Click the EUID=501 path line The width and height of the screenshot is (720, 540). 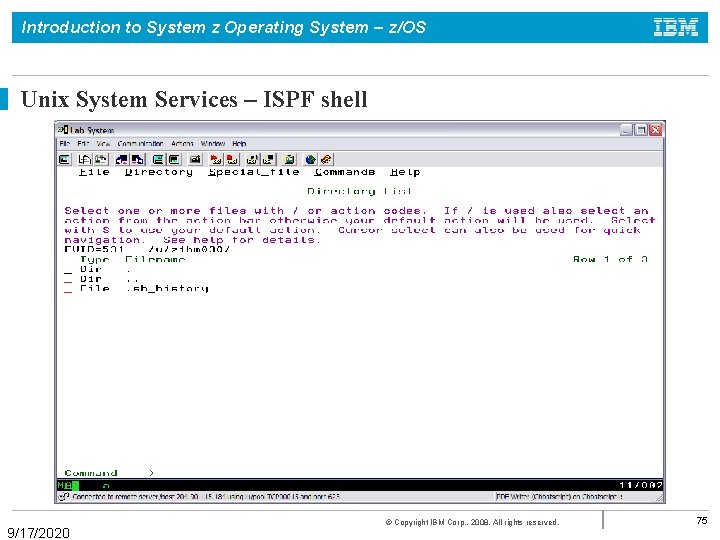click(x=147, y=250)
